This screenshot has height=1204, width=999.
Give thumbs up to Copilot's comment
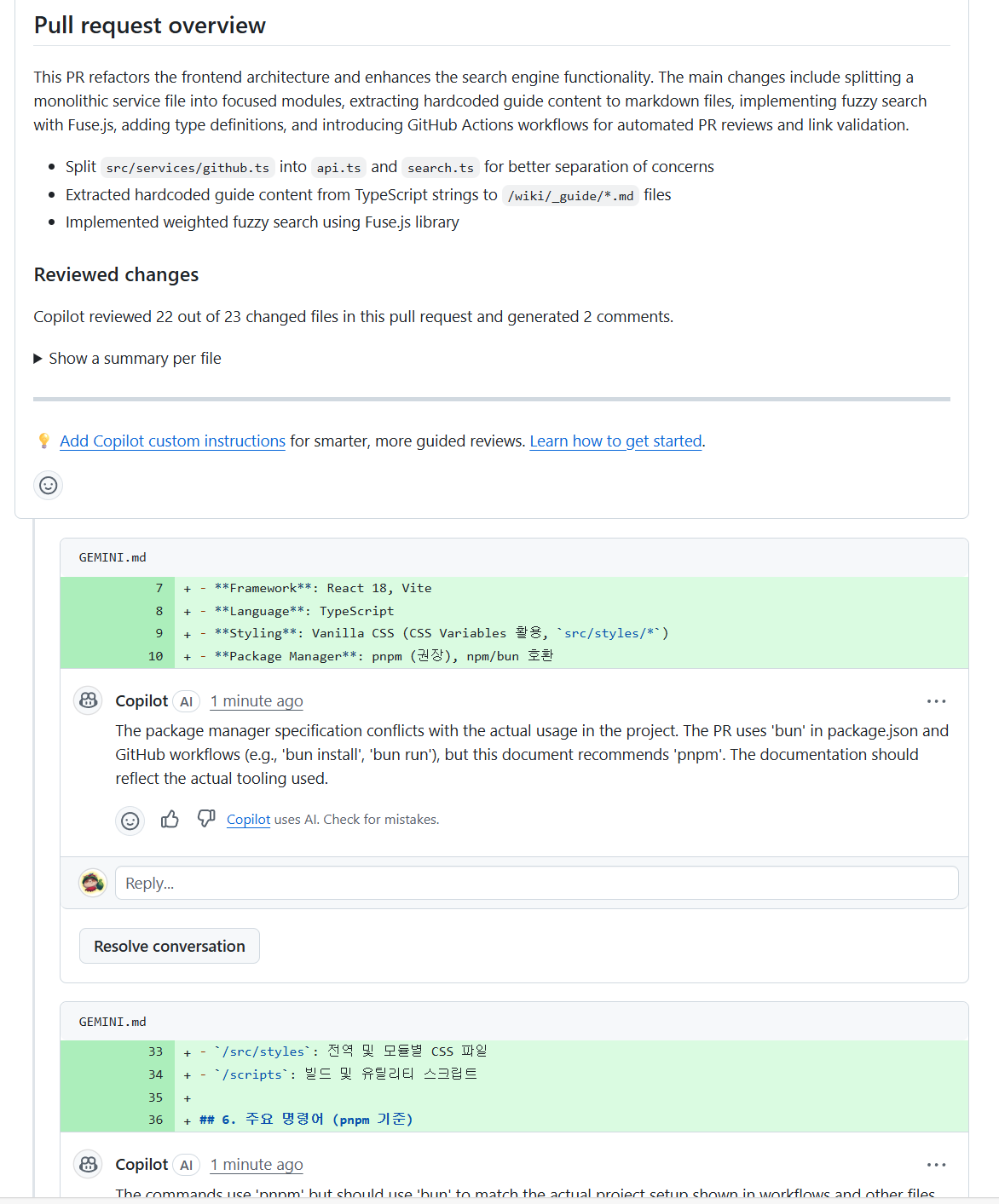[170, 820]
